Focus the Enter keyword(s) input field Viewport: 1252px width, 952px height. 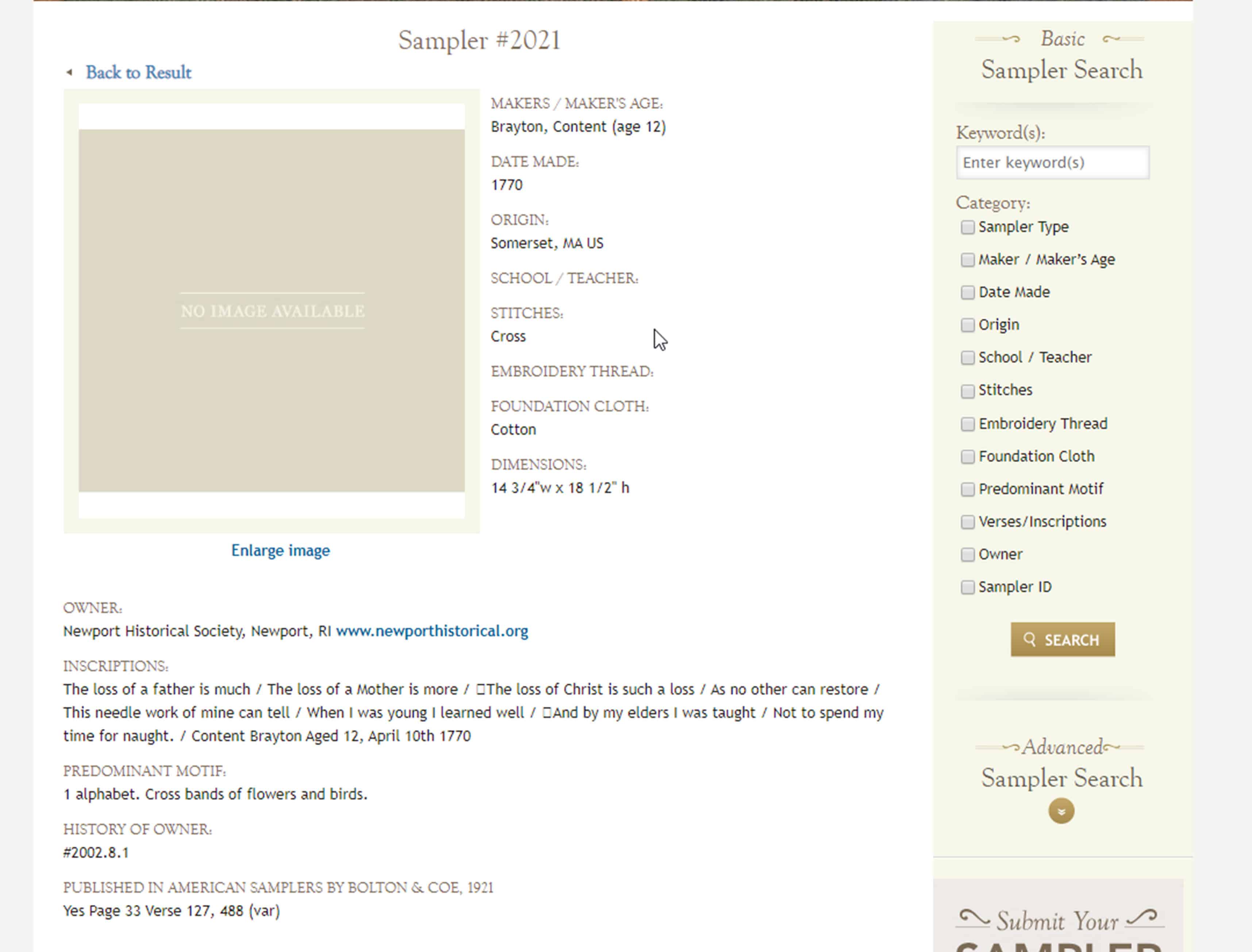[1052, 163]
